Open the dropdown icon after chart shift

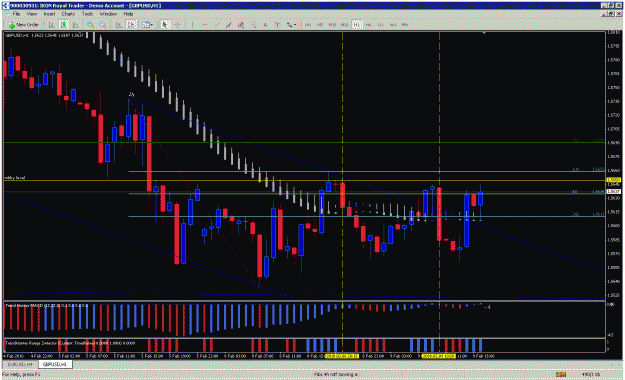[147, 25]
